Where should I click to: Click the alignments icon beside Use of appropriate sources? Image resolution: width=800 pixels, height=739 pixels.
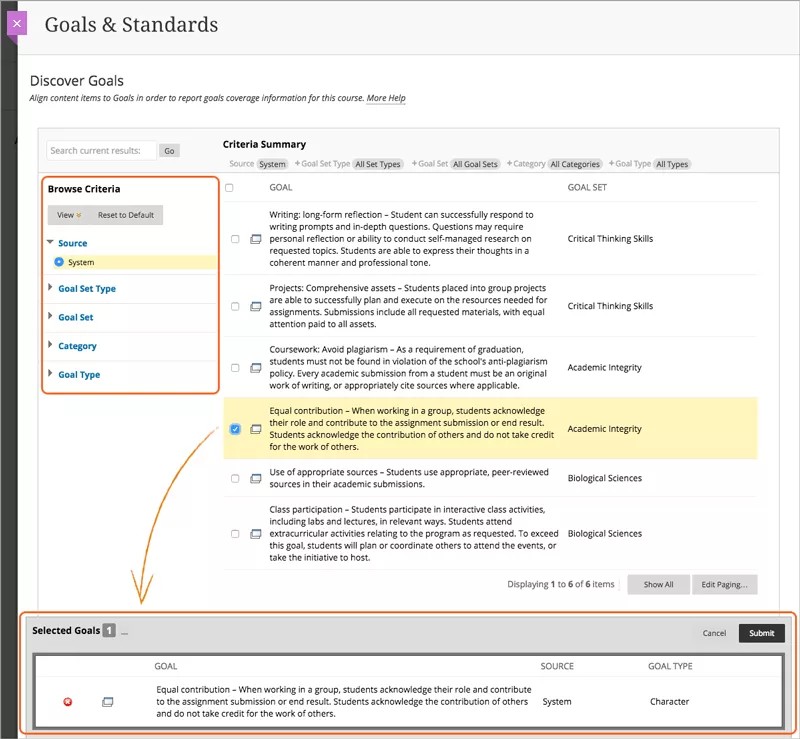(256, 477)
